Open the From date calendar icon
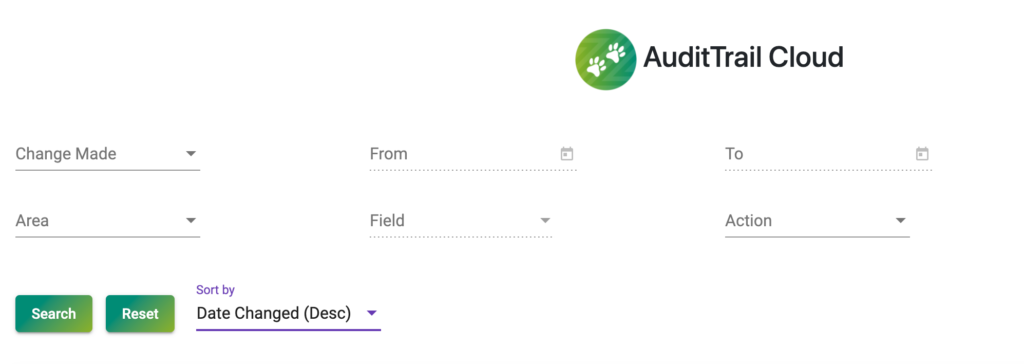The width and height of the screenshot is (1024, 364). [567, 154]
